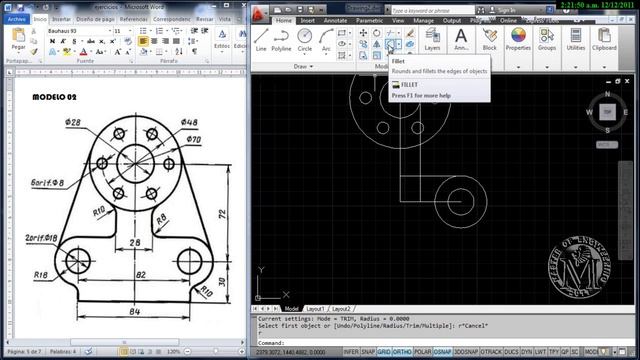Open the Utilities calculator panel
The width and height of the screenshot is (640, 360).
tap(576, 40)
